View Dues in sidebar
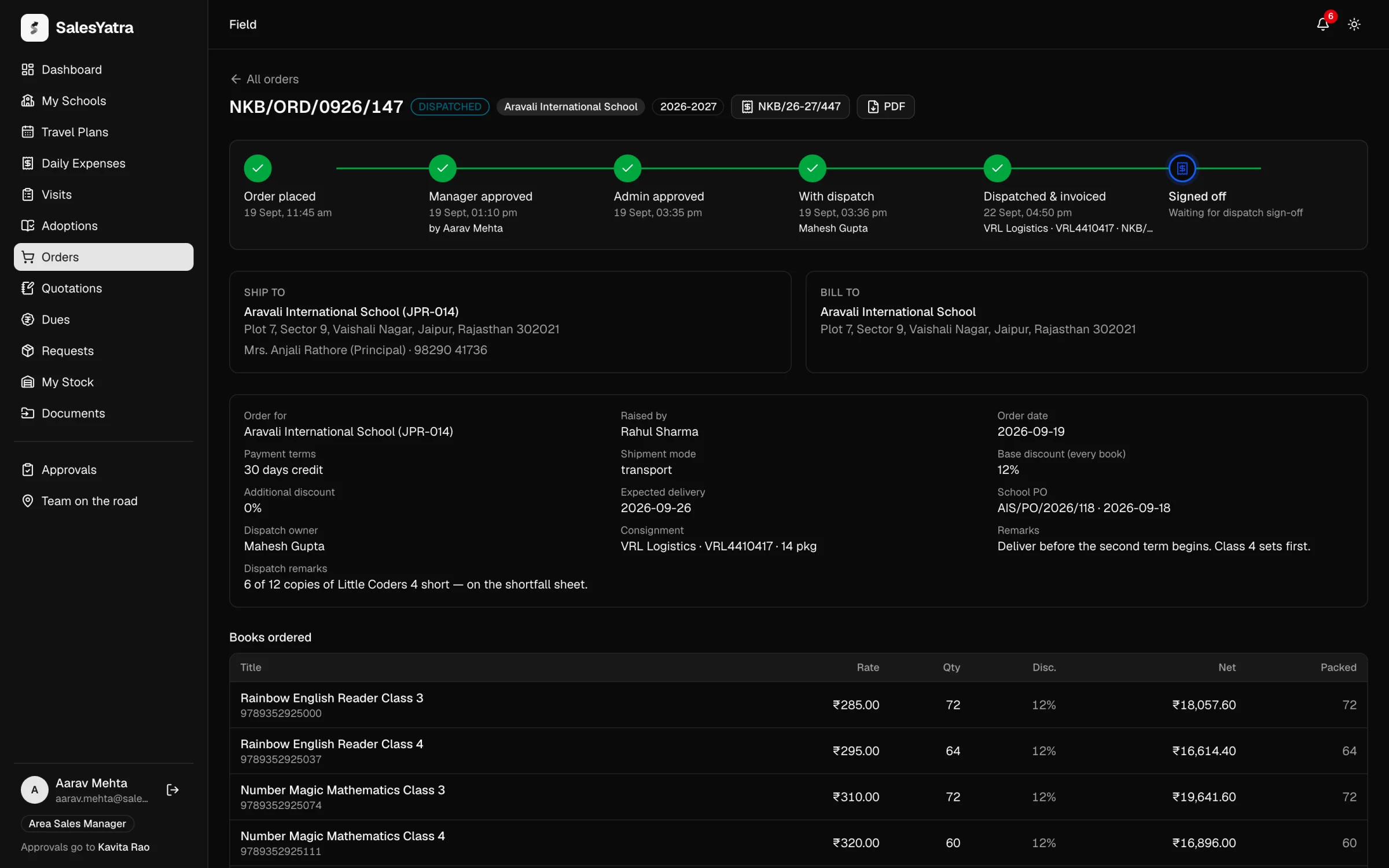This screenshot has width=1389, height=868. (x=104, y=319)
